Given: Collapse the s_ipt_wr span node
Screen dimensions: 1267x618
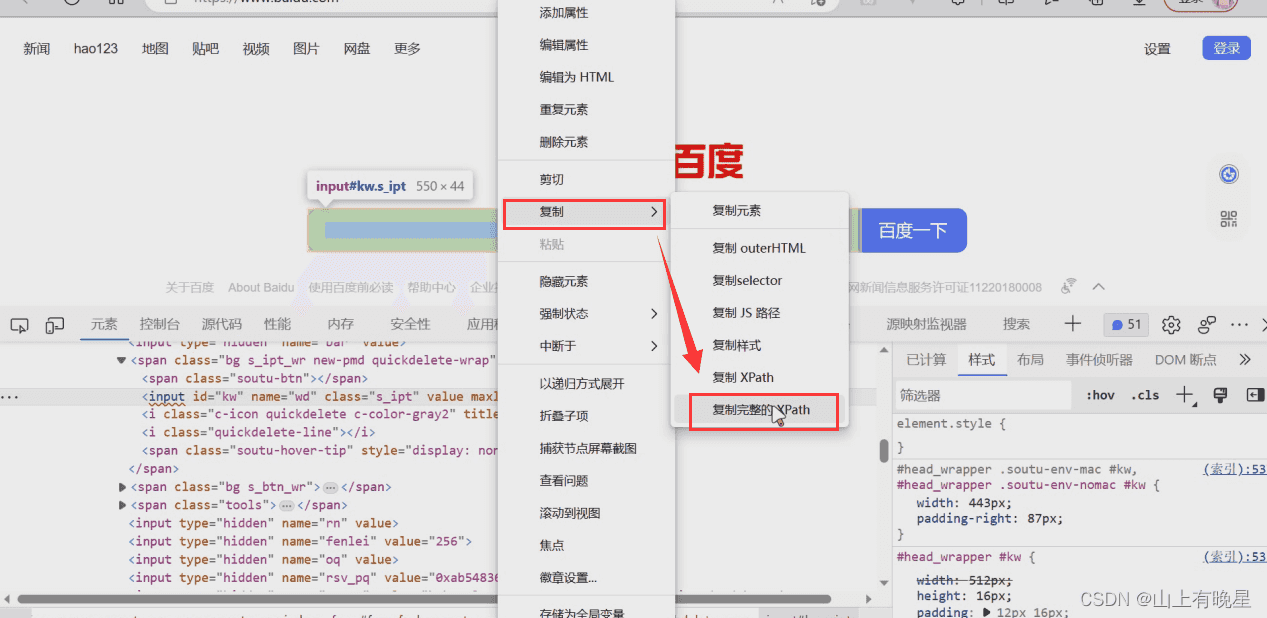Looking at the screenshot, I should click(122, 360).
